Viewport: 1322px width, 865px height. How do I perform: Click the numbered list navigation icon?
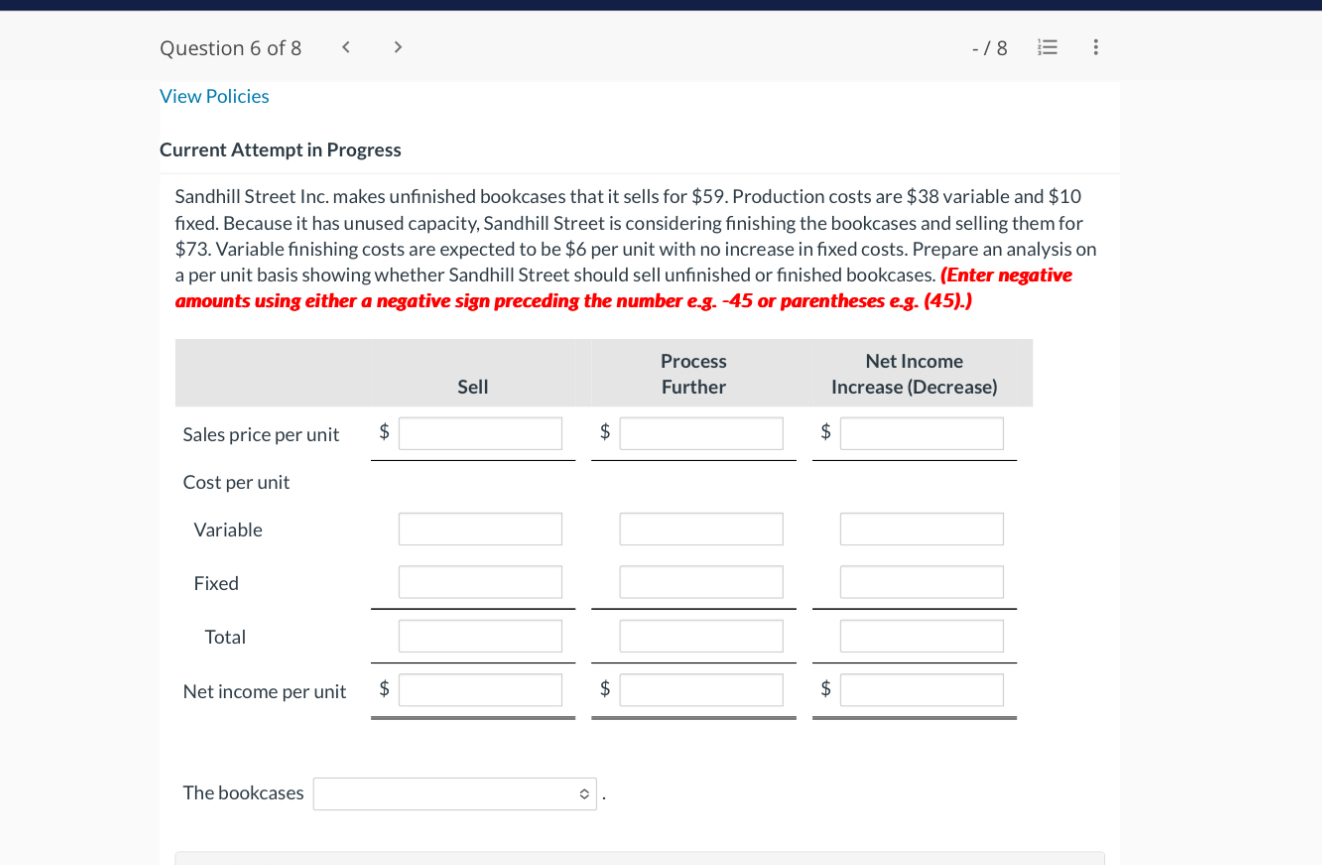[x=1047, y=47]
